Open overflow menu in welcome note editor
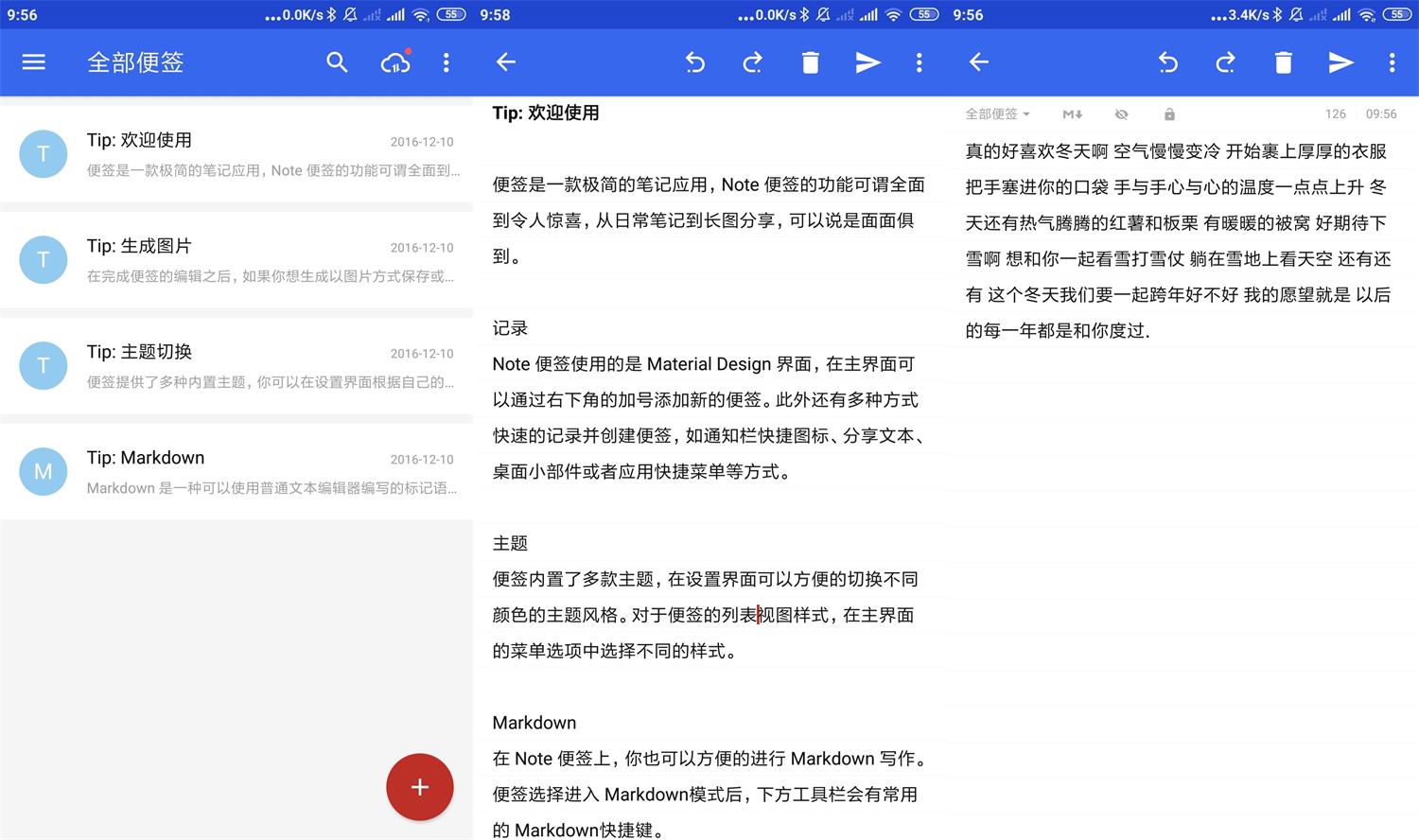Image resolution: width=1419 pixels, height=840 pixels. tap(919, 62)
